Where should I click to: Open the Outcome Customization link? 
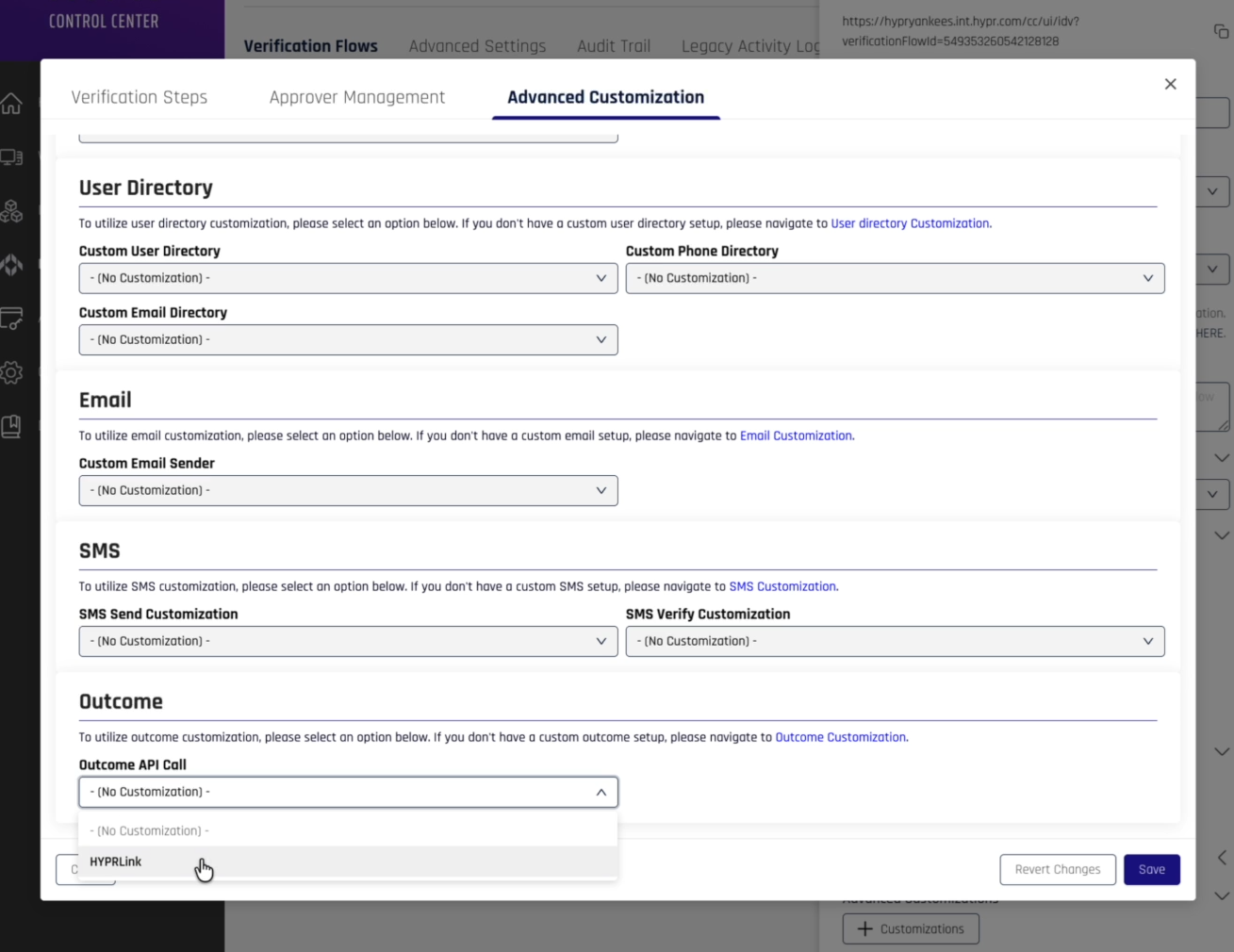pos(841,737)
